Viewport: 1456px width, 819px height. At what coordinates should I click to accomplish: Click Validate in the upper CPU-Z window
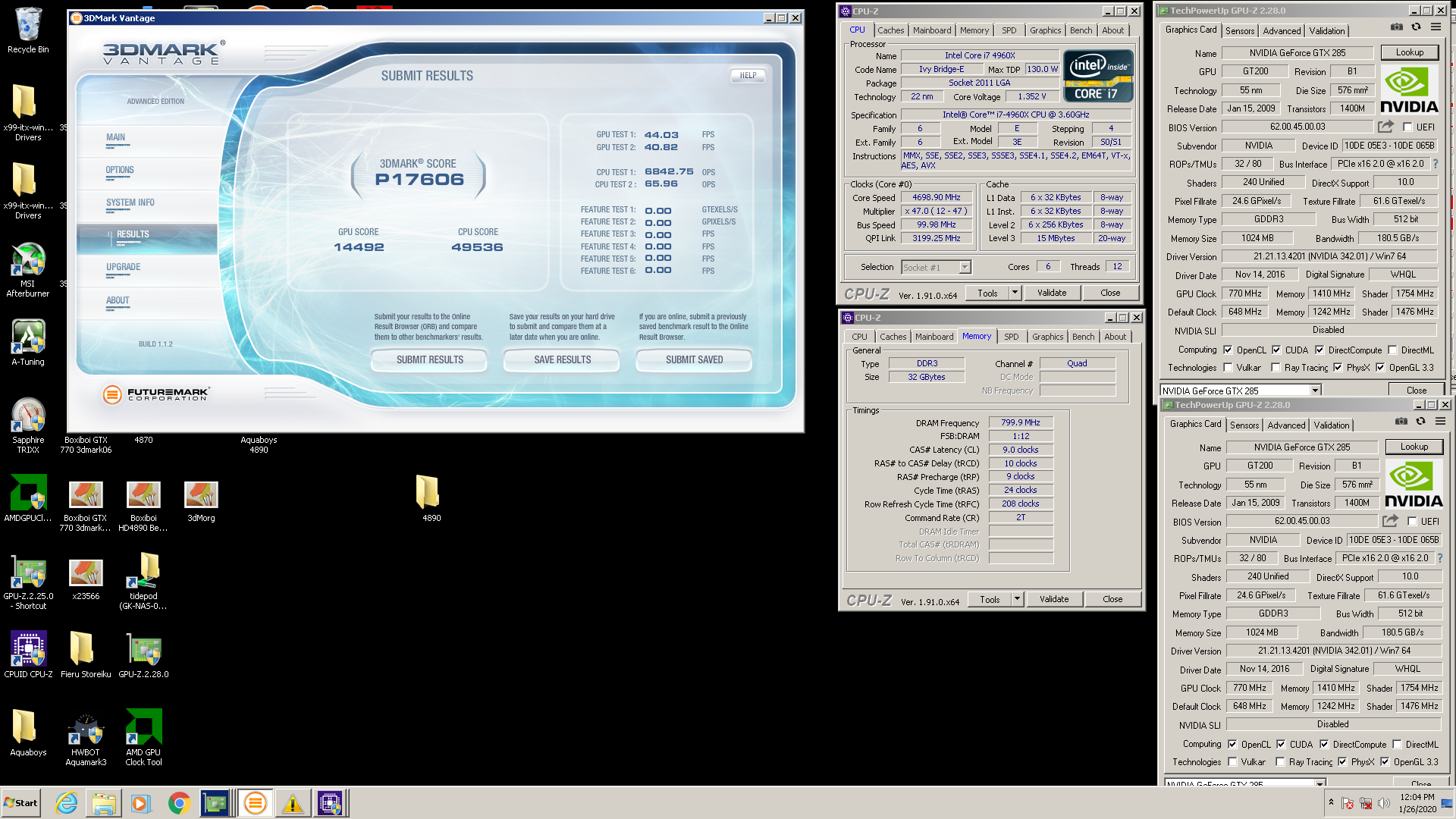click(x=1052, y=293)
